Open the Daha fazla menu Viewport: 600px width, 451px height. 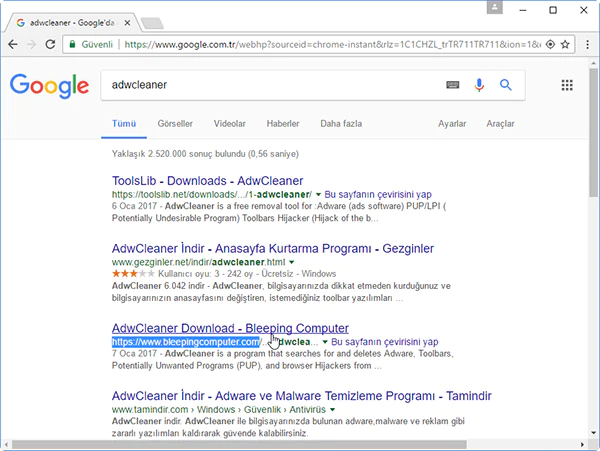click(341, 124)
